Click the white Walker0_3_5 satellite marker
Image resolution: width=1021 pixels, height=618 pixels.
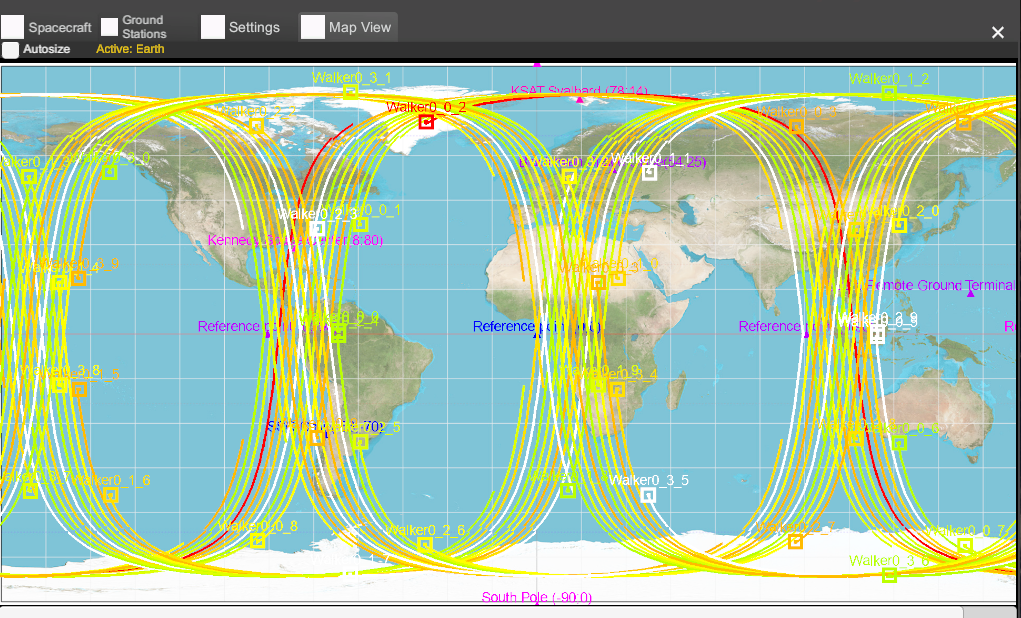[x=648, y=495]
